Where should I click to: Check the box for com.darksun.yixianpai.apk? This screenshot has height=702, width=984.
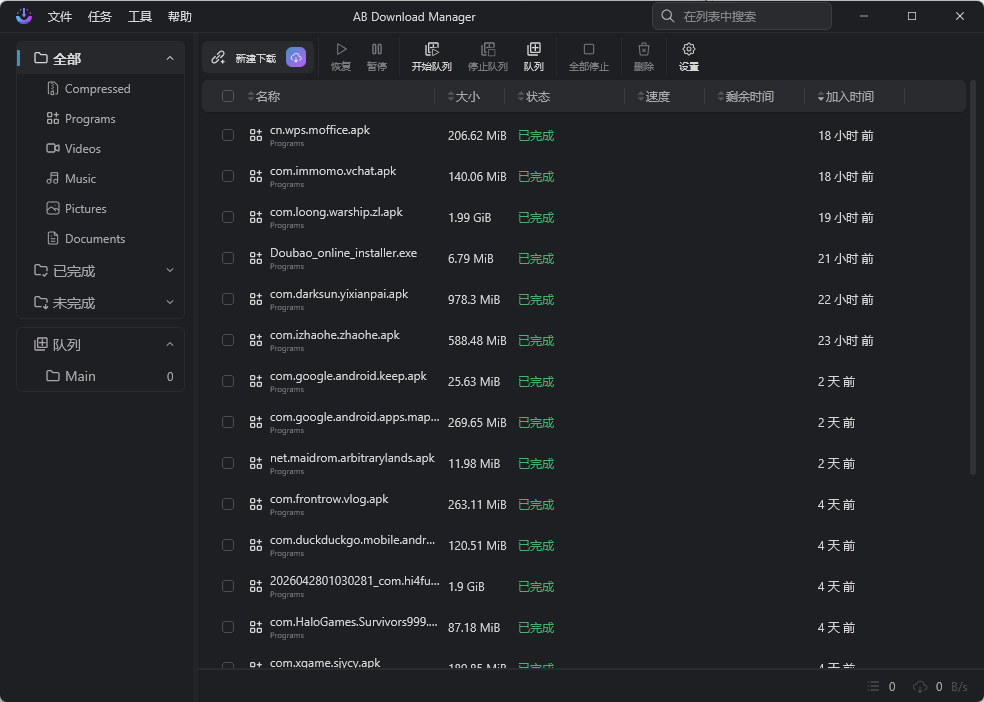click(x=228, y=299)
